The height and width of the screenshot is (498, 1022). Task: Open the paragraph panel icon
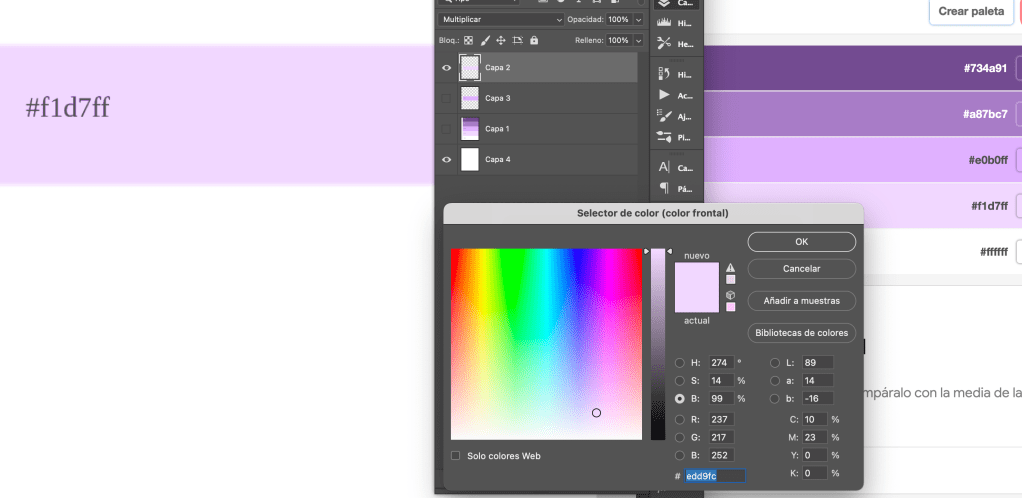pyautogui.click(x=664, y=187)
